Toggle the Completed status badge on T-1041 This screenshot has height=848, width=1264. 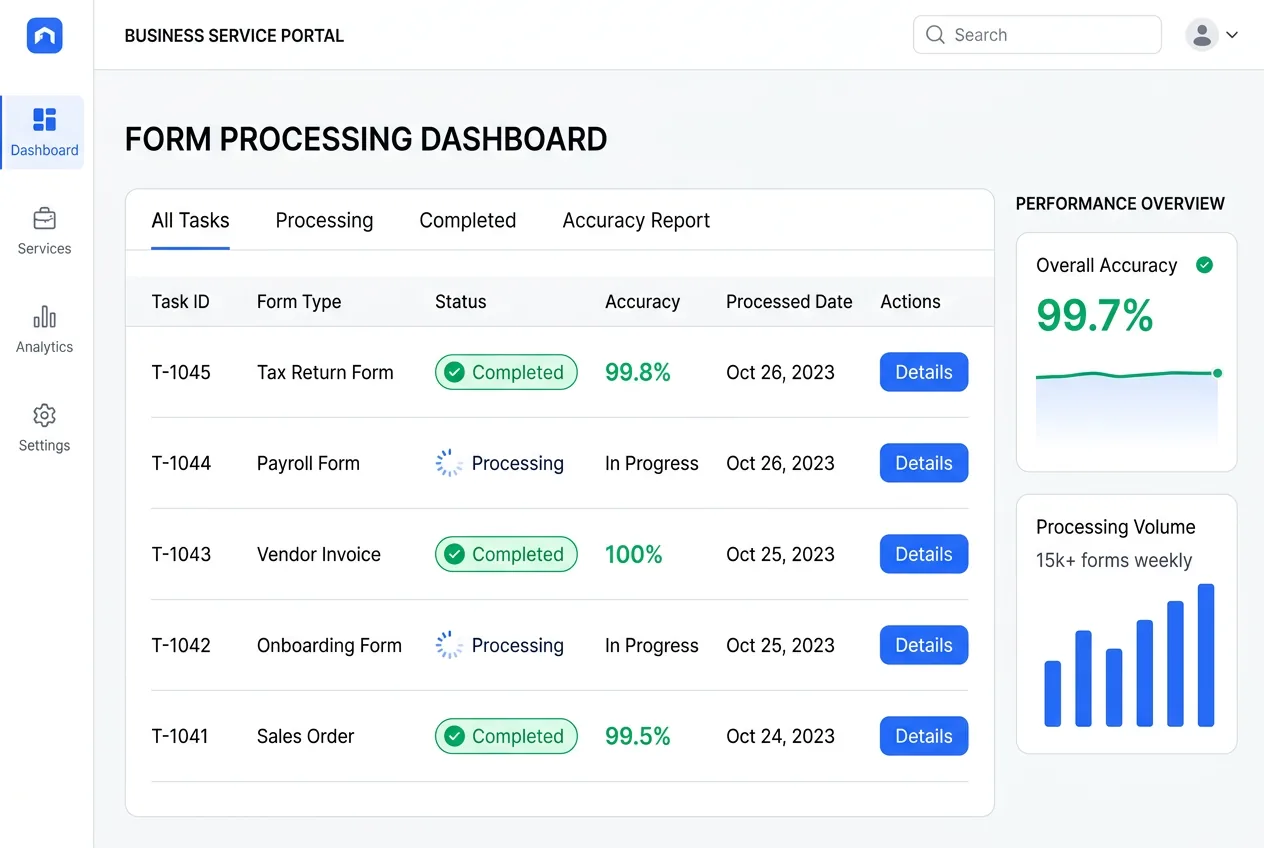point(506,736)
